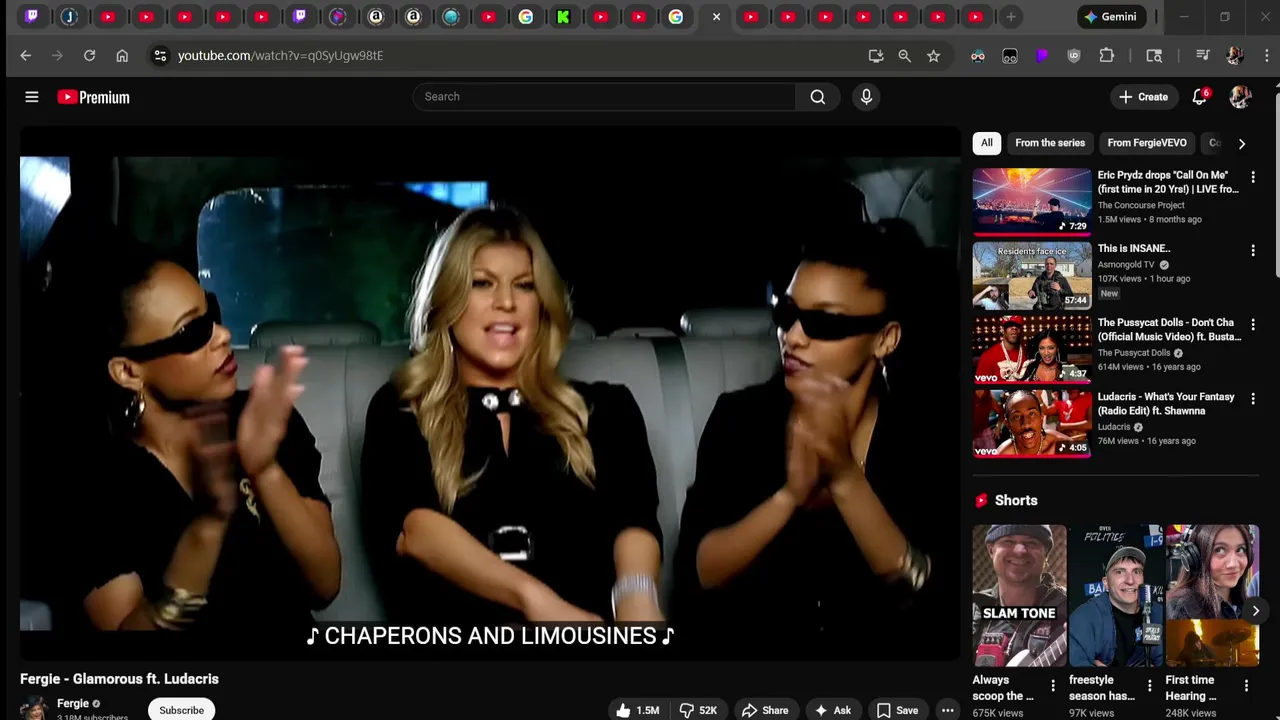The width and height of the screenshot is (1280, 720).
Task: Close the active tab with the X
Action: 716,16
